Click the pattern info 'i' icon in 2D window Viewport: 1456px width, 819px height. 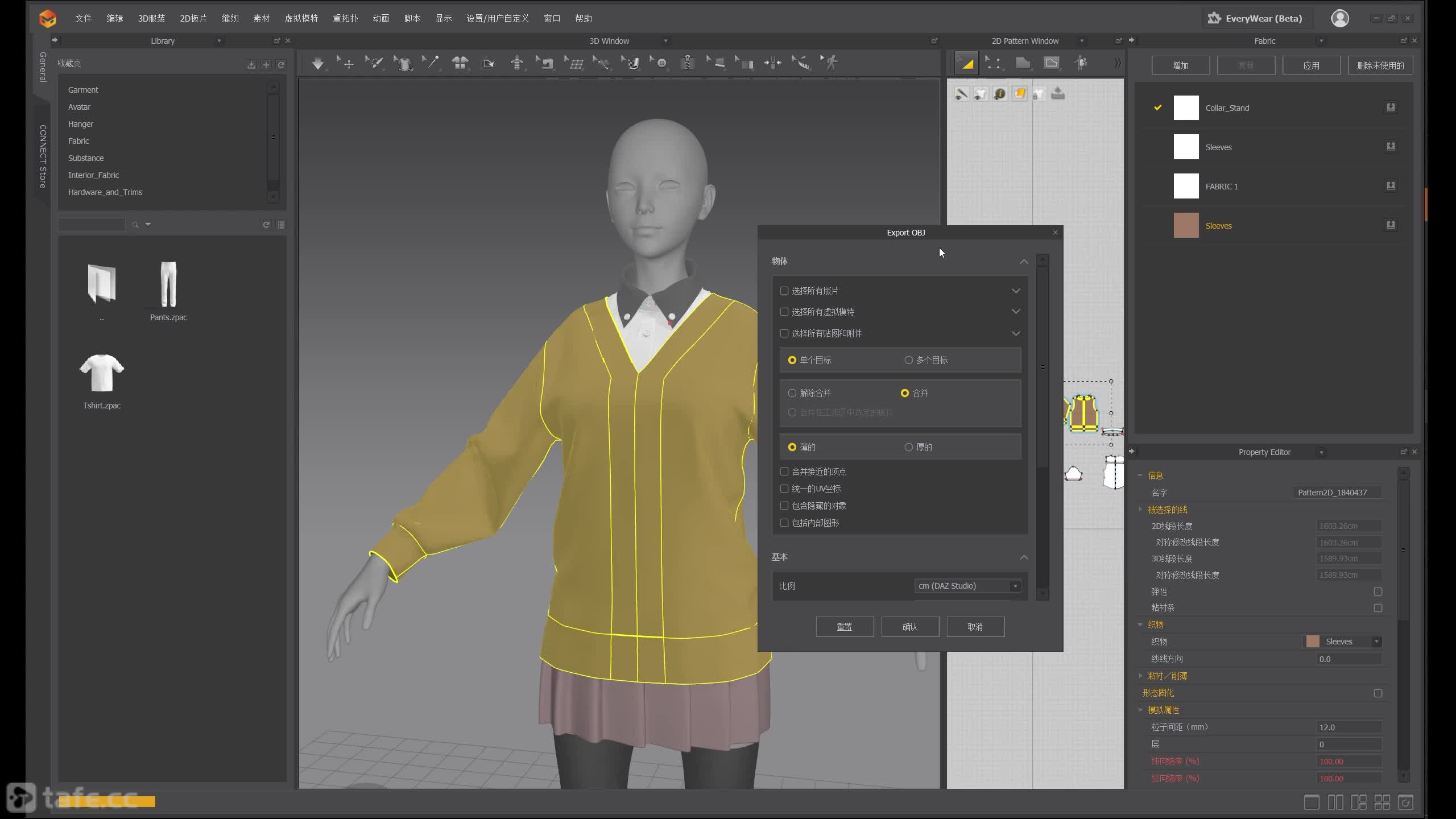pos(1000,94)
